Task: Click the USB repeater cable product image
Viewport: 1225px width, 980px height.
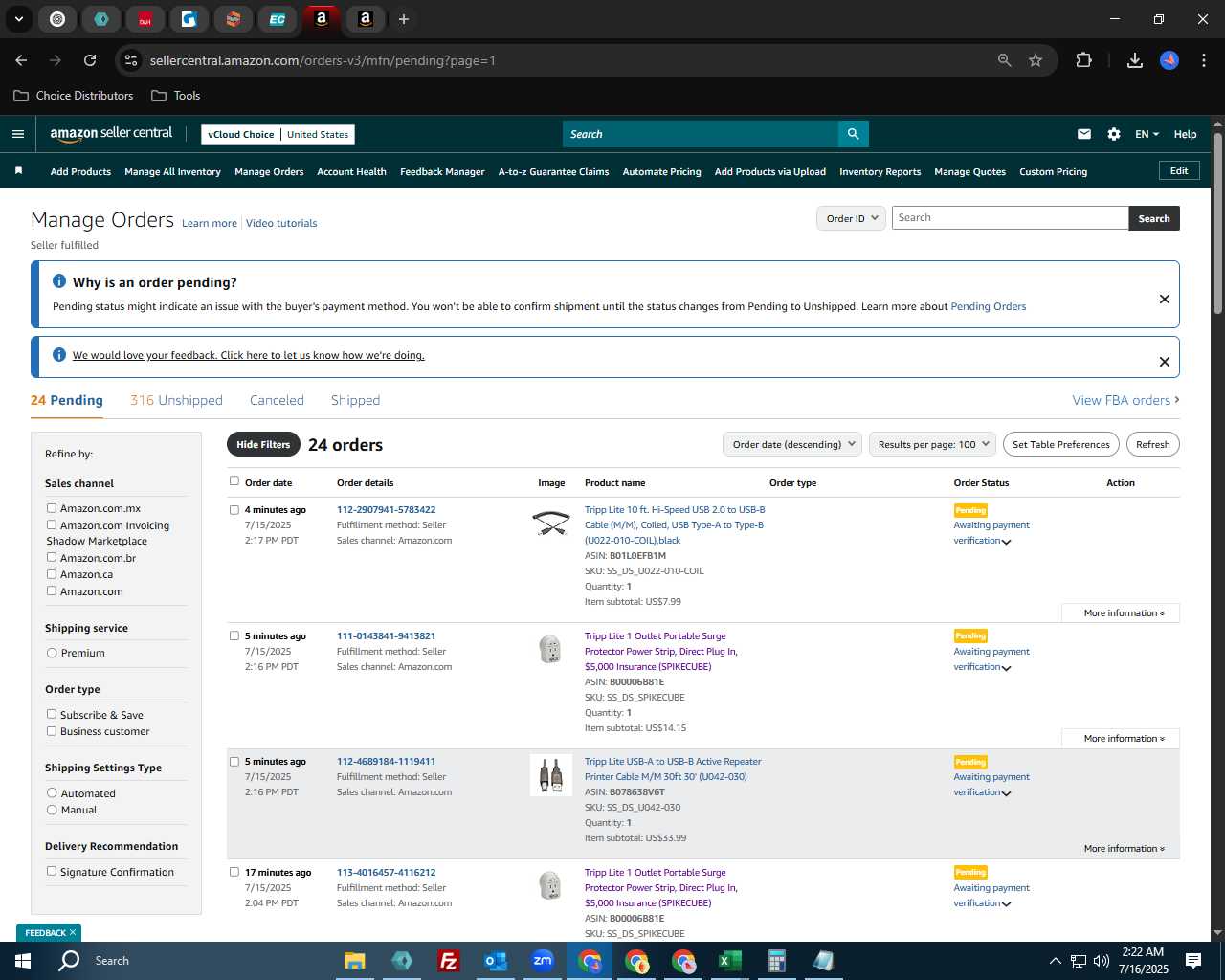Action: coord(550,775)
